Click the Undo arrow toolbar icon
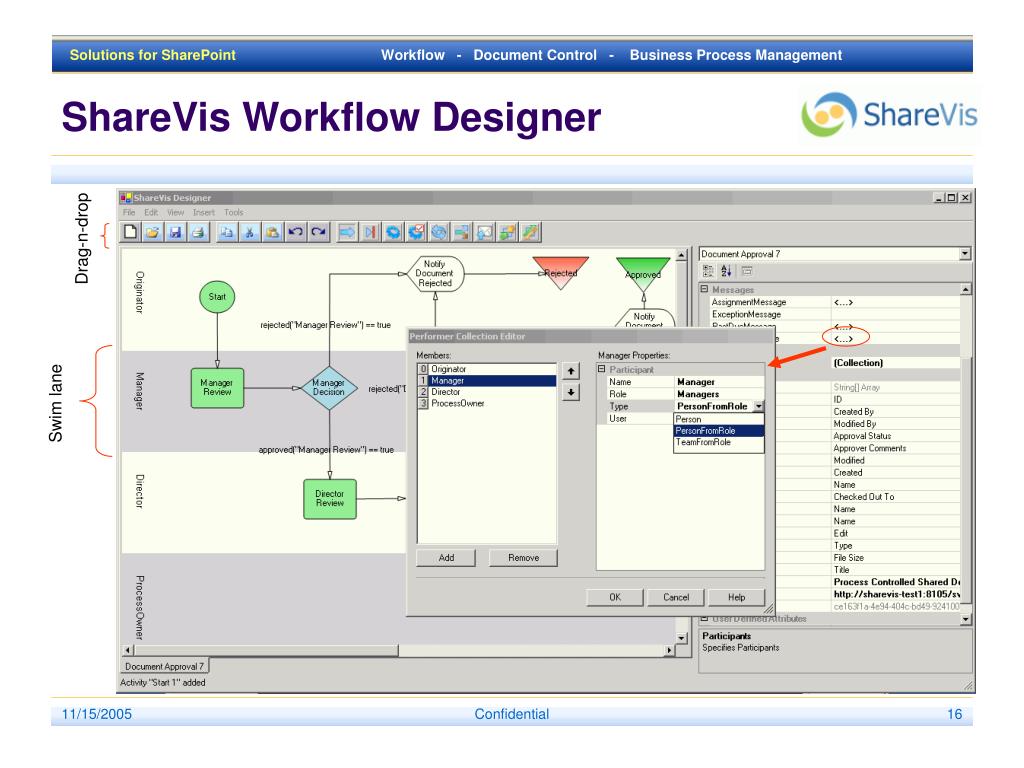Image resolution: width=1024 pixels, height=768 pixels. 295,232
